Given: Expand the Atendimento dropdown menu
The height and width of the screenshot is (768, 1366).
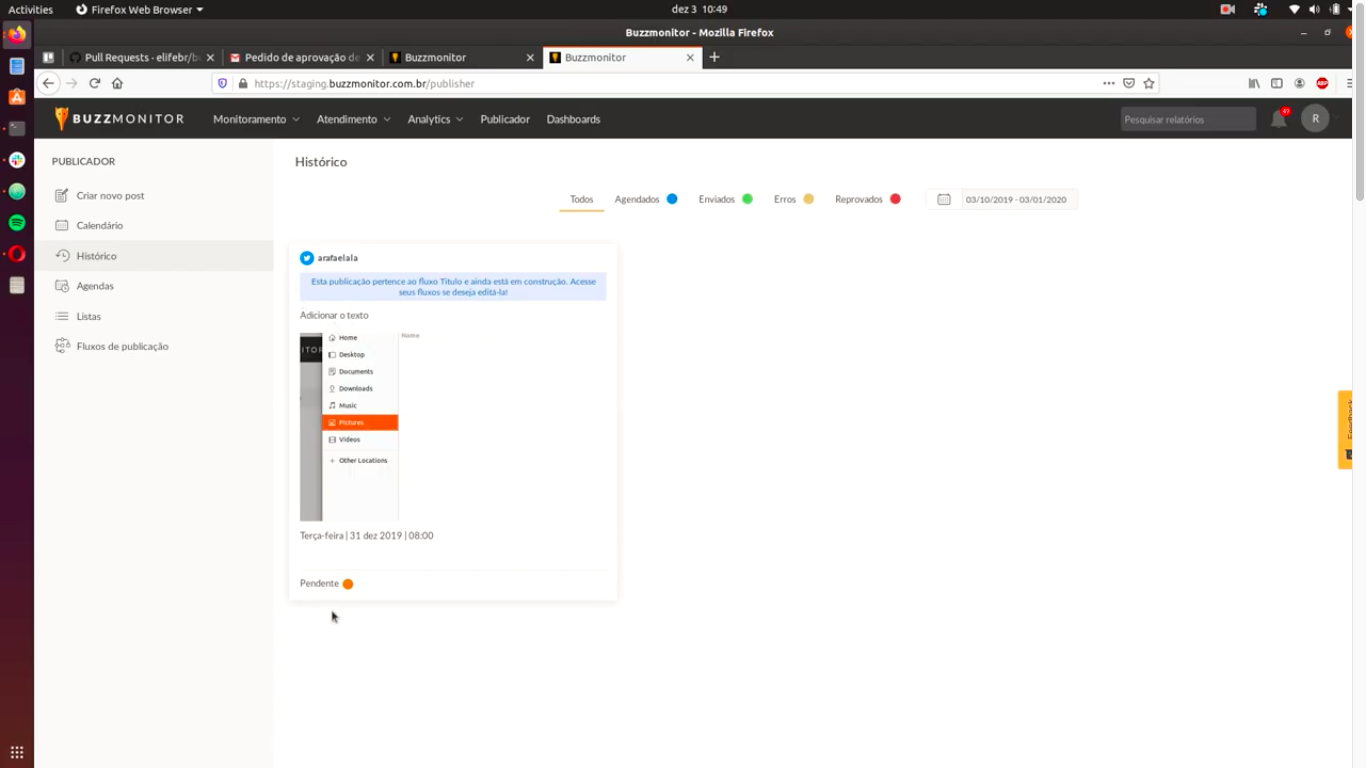Looking at the screenshot, I should coord(353,119).
